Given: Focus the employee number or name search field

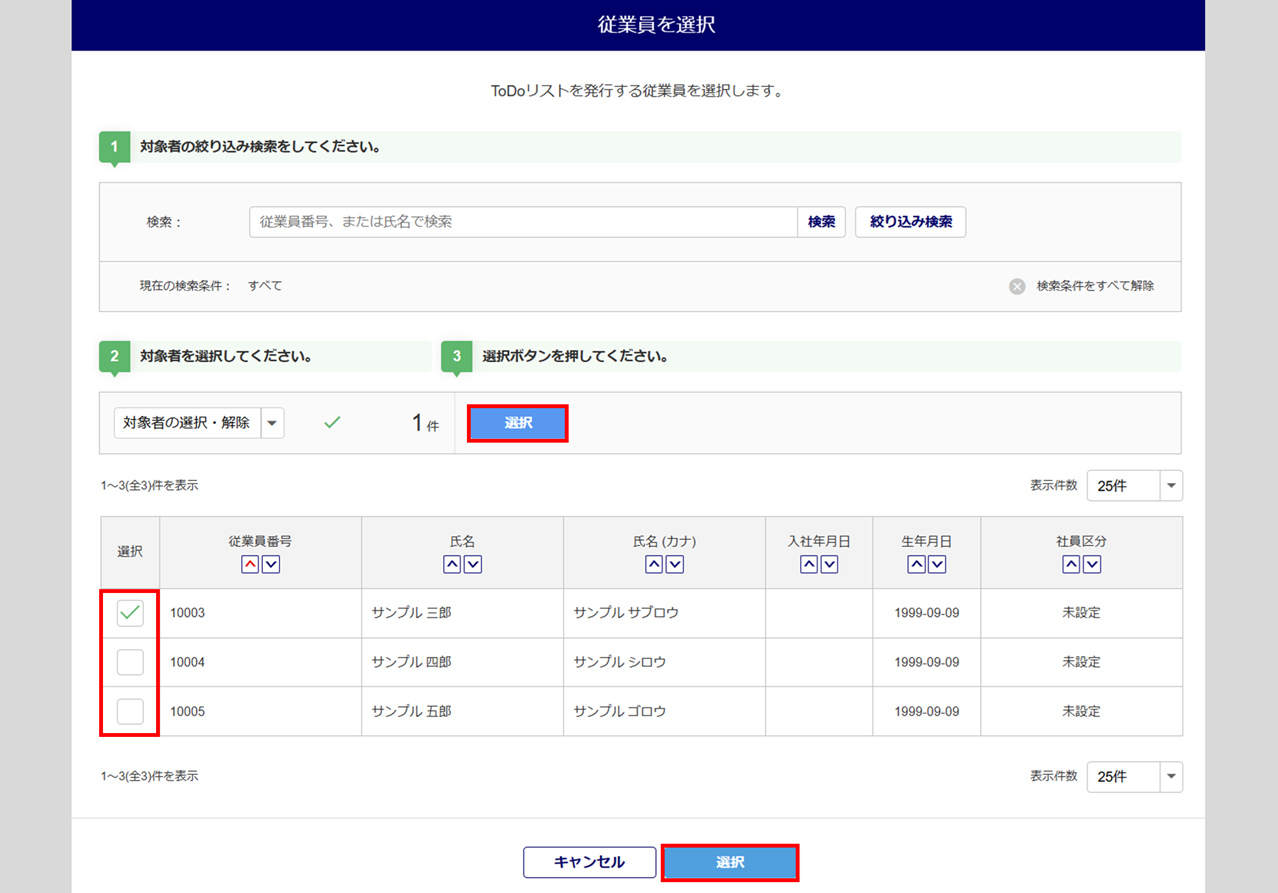Looking at the screenshot, I should click(522, 222).
